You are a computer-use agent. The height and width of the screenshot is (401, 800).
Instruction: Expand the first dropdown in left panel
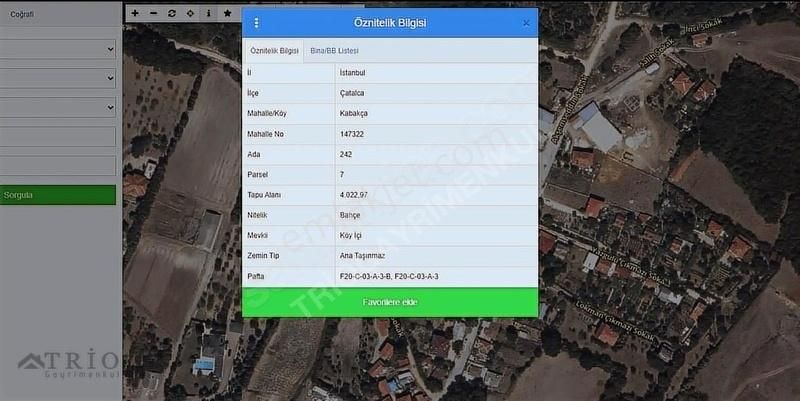tap(58, 48)
